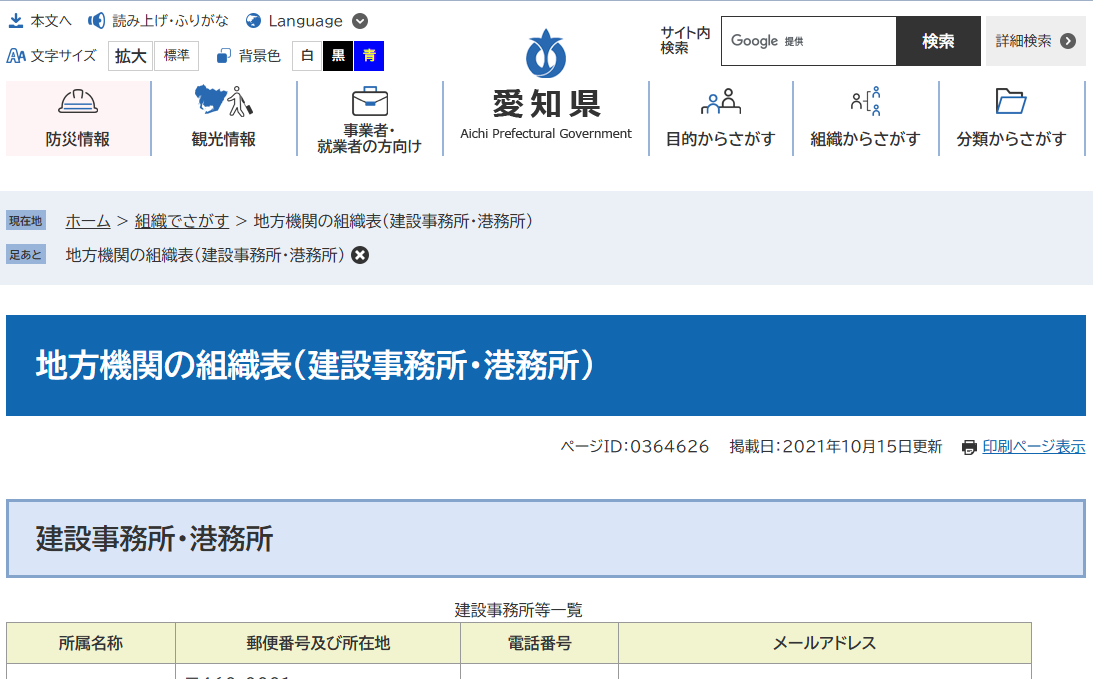Switch background color to 黒 (black)
The height and width of the screenshot is (679, 1093).
click(338, 57)
